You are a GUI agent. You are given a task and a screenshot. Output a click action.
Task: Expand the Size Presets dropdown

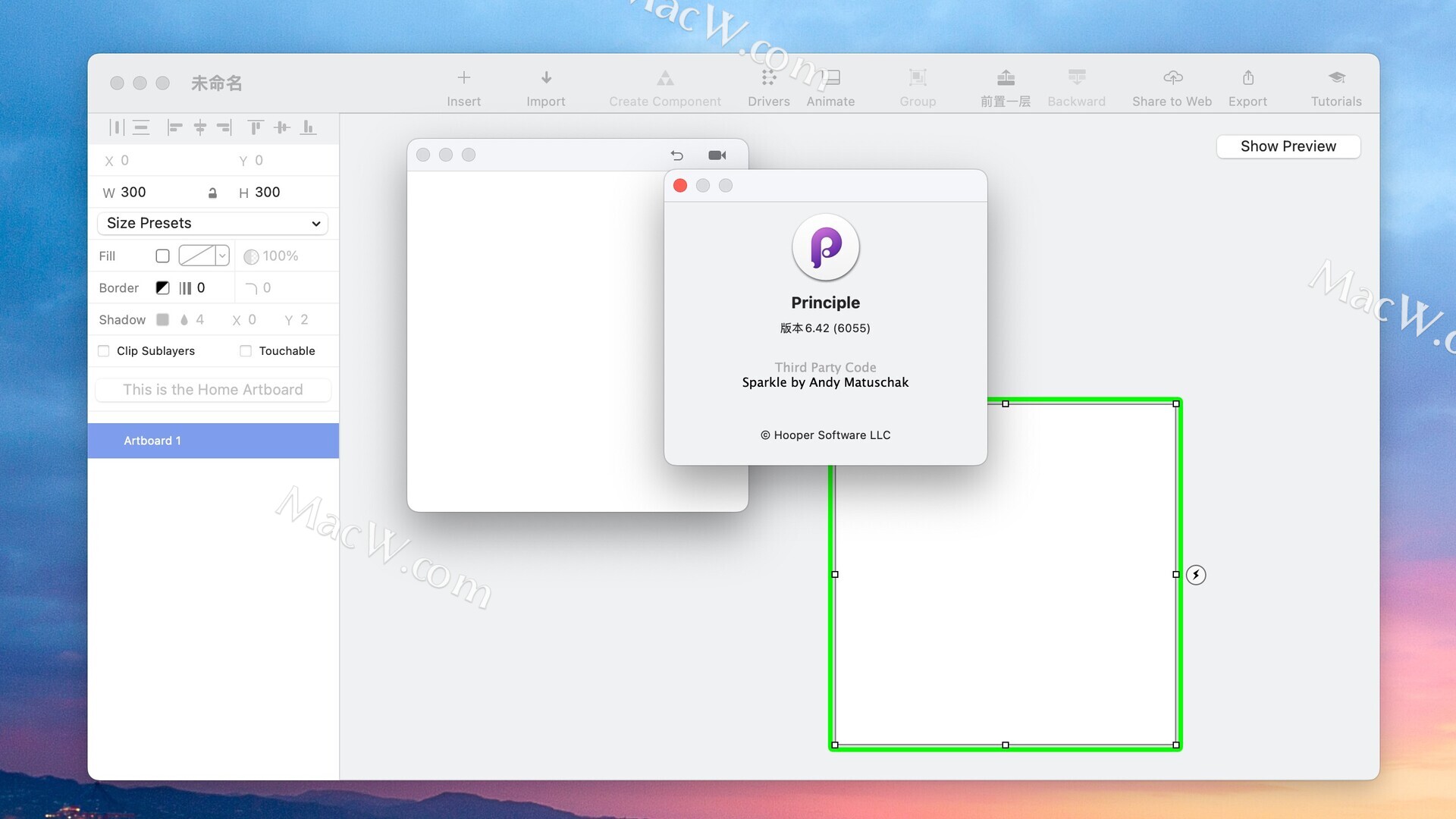(x=212, y=223)
